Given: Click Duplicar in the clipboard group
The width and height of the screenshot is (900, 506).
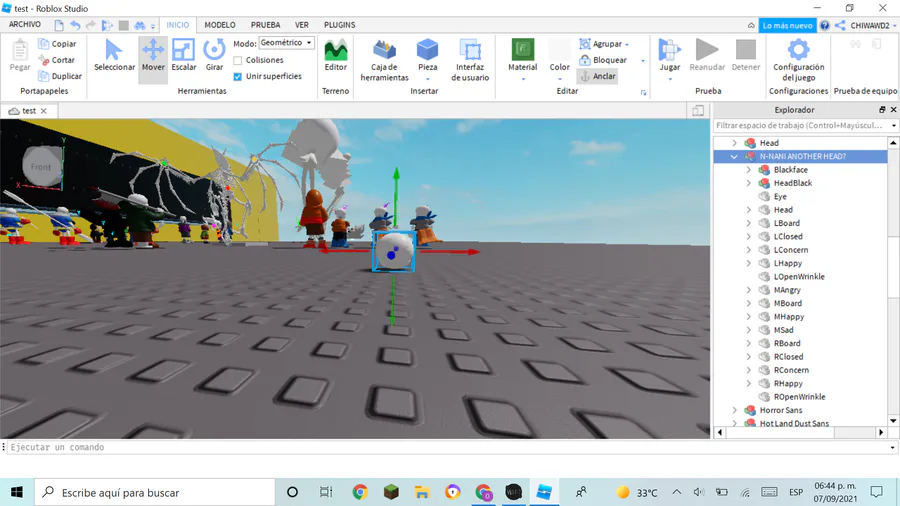Looking at the screenshot, I should point(60,76).
